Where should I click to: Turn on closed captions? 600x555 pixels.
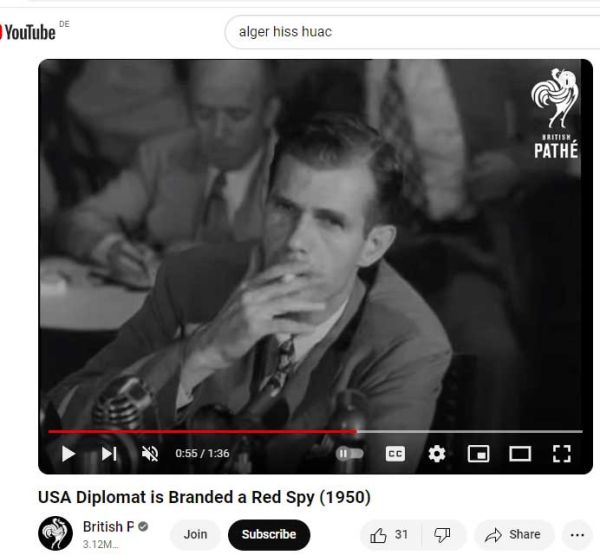pos(395,454)
